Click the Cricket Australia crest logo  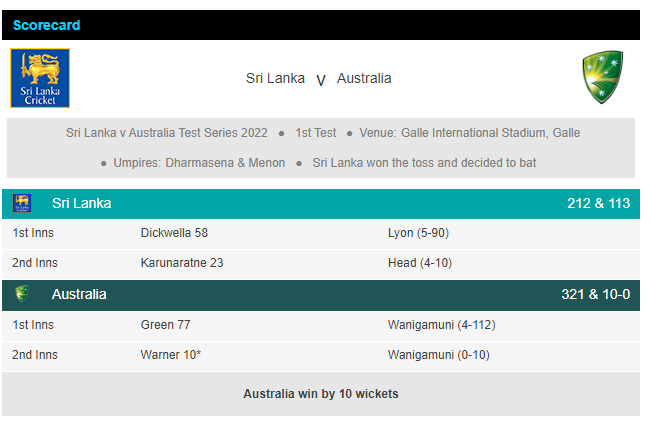coord(603,78)
